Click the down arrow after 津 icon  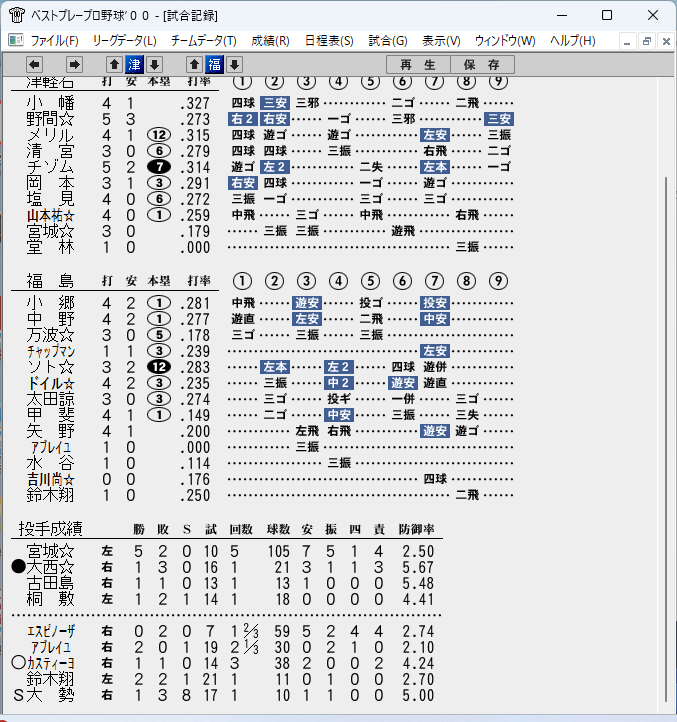tap(155, 64)
